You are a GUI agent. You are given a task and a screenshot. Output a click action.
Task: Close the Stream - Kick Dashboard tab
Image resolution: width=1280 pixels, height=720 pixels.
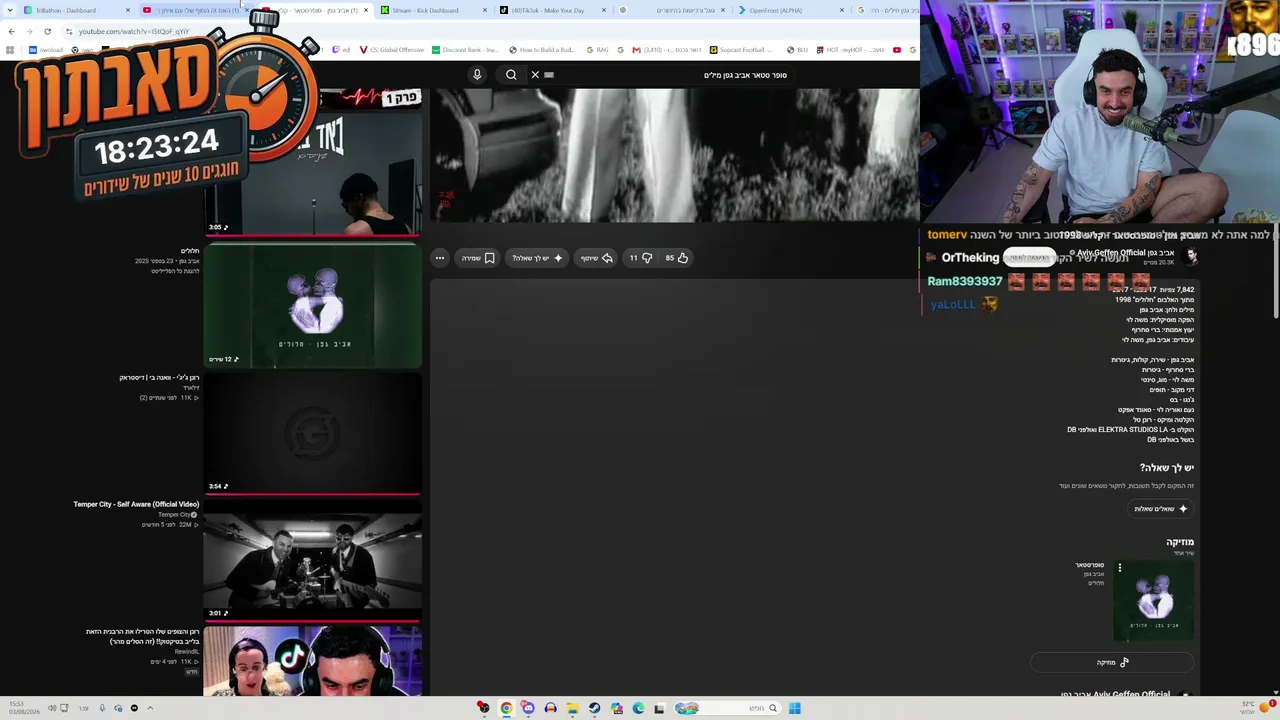pos(485,10)
